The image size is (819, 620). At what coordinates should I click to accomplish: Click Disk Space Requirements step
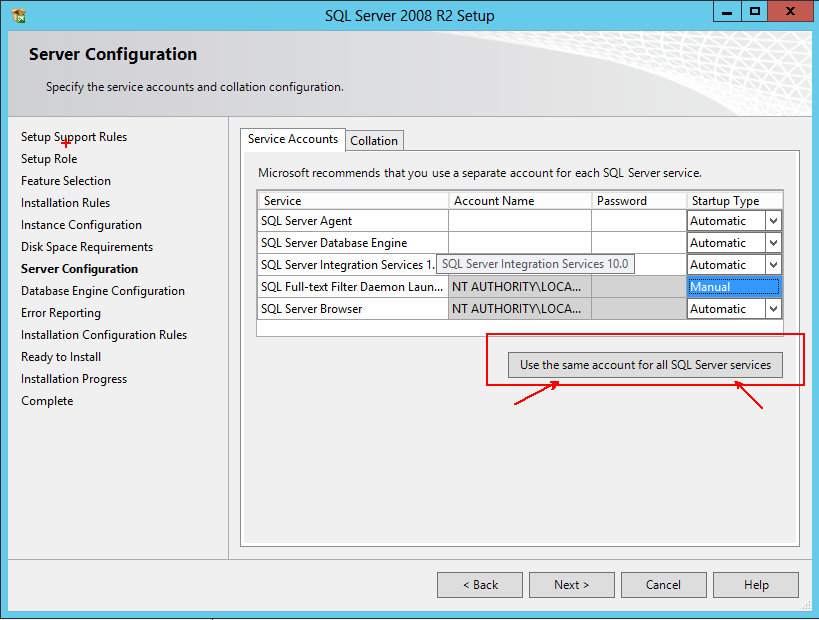[x=87, y=247]
